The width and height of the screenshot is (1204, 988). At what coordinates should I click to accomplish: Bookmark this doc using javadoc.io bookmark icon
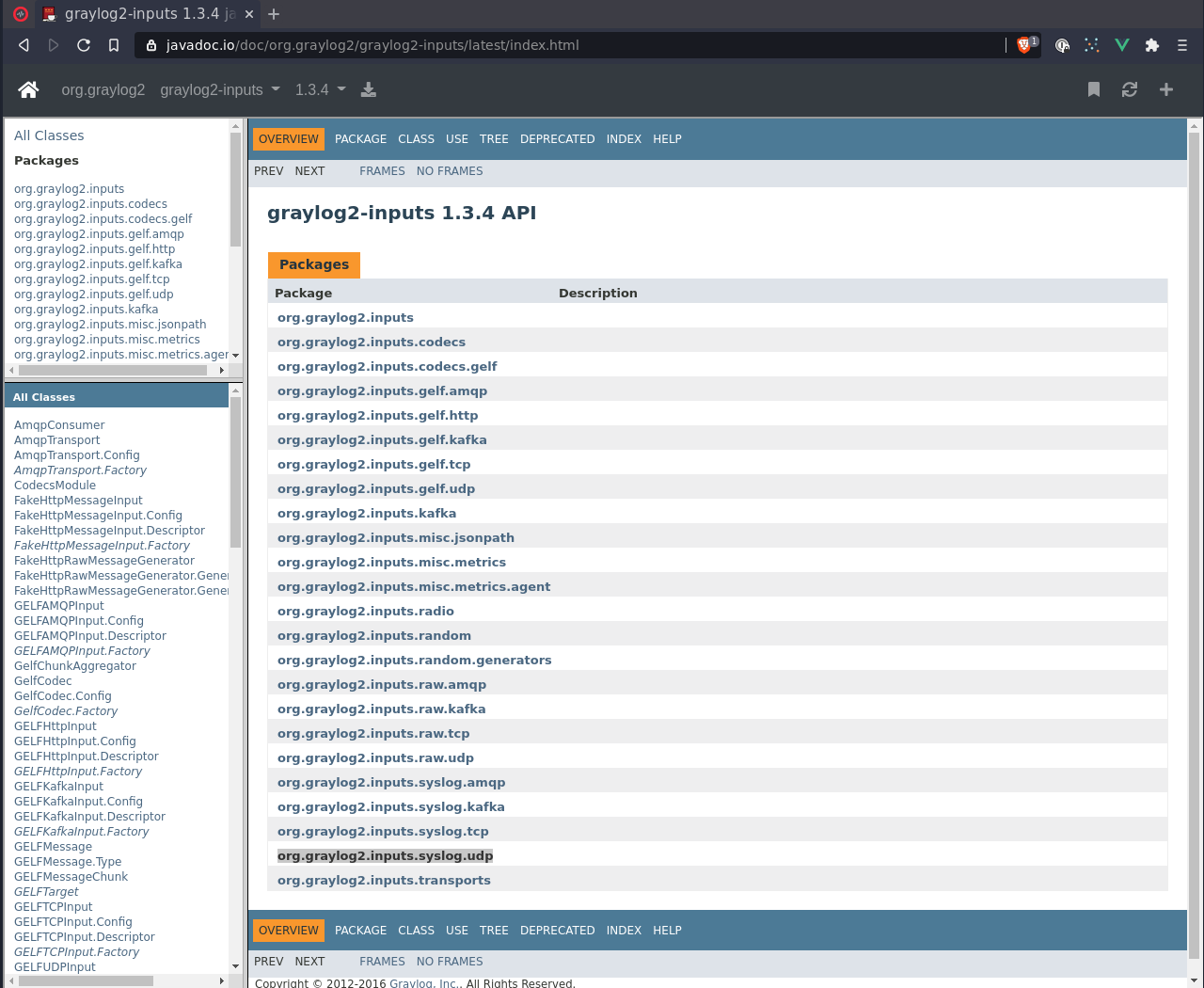(1094, 89)
